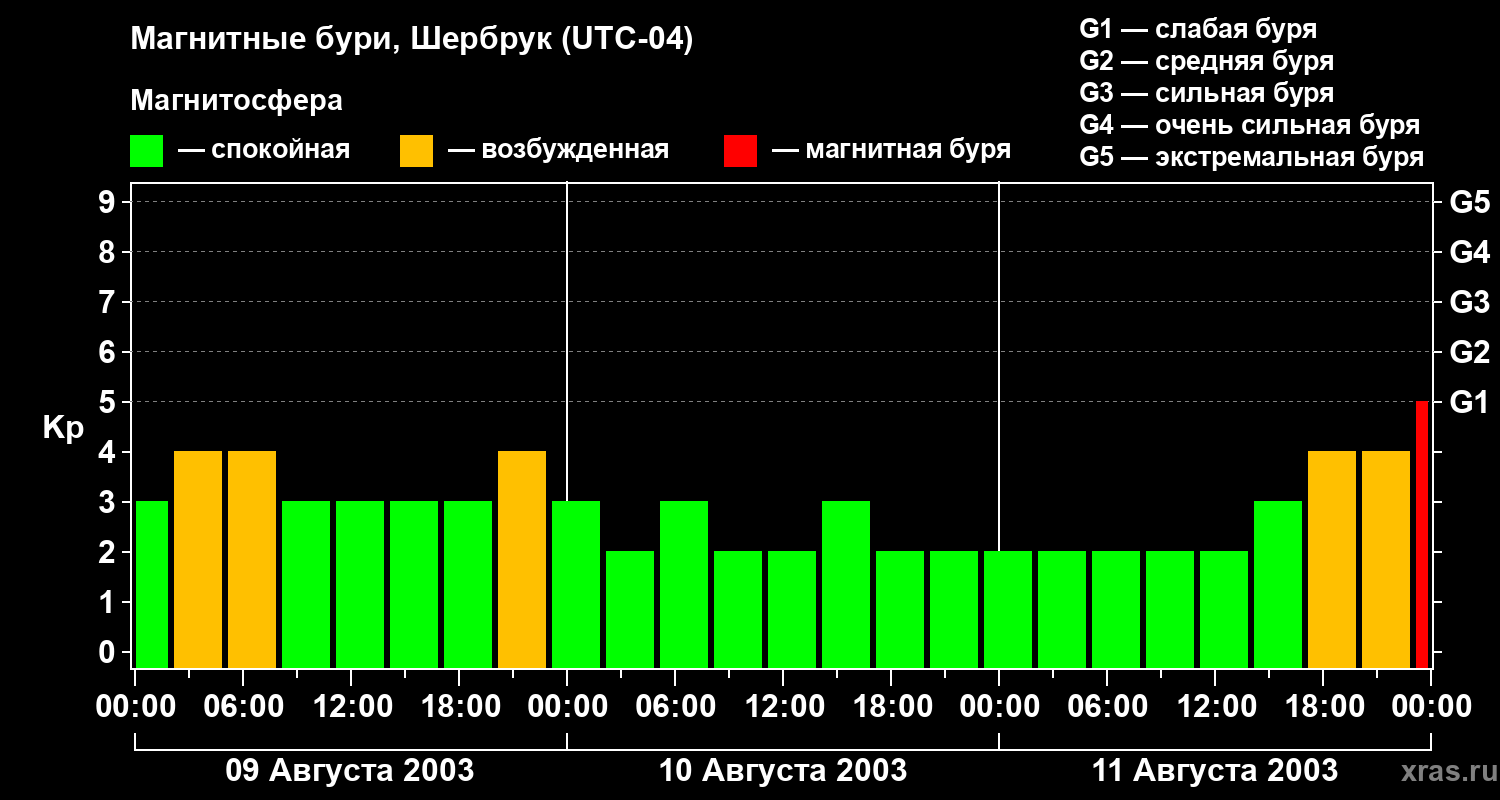Click the red Kp 5 storm bar
Image resolution: width=1500 pixels, height=800 pixels.
1422,534
